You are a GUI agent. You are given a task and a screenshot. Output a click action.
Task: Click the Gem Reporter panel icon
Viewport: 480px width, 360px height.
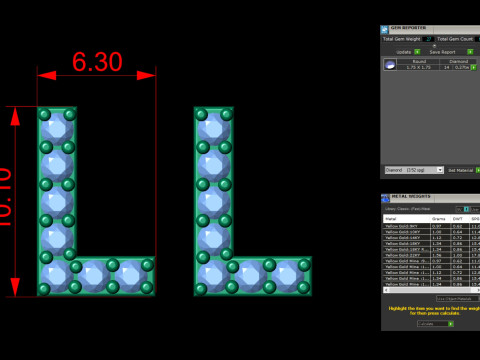(384, 30)
